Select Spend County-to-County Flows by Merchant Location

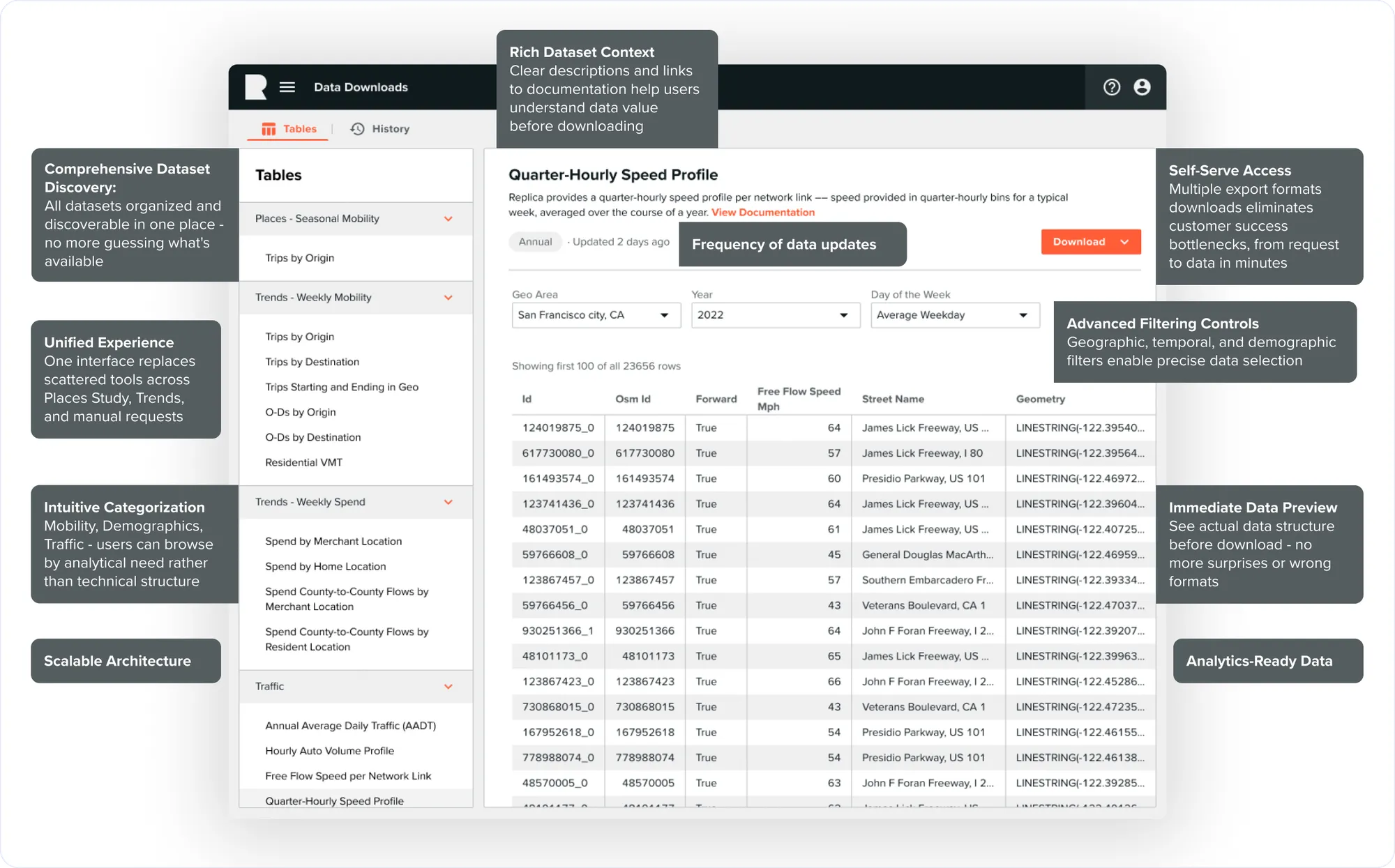coord(347,599)
